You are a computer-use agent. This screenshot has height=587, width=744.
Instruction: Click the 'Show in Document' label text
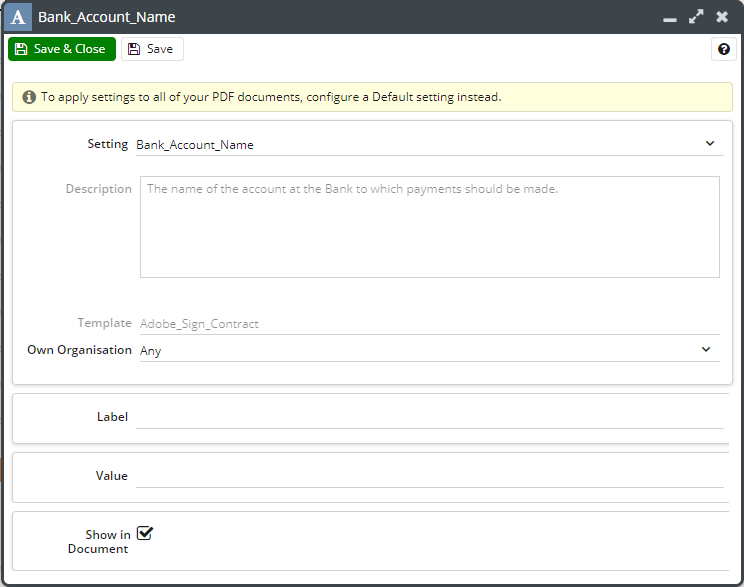point(98,541)
